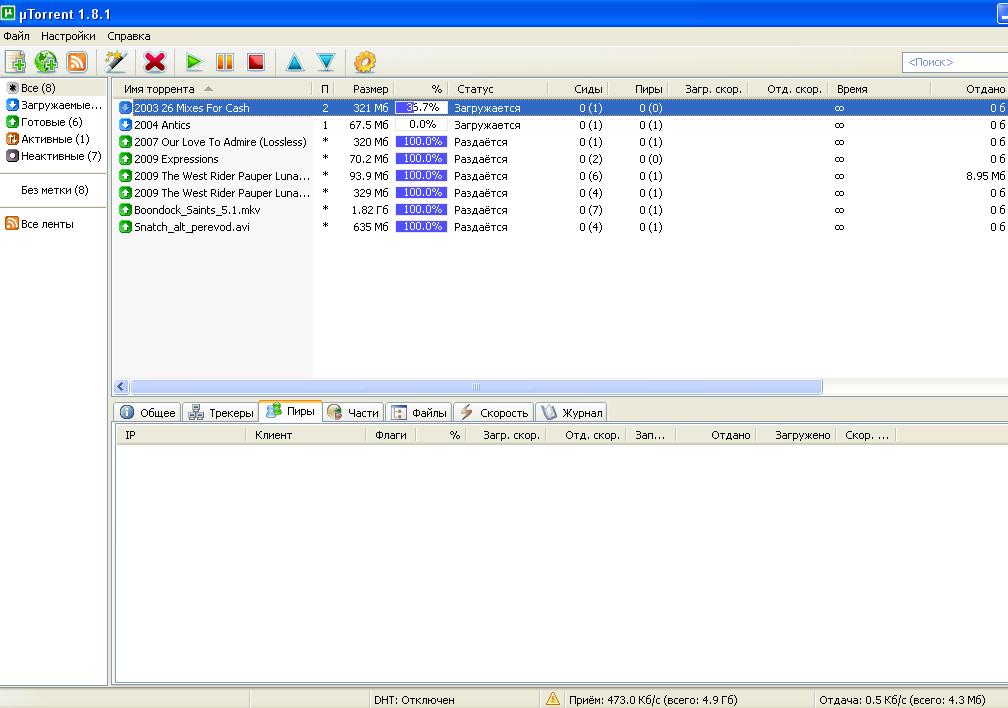Sort peers by Клиент column header
1008x708 pixels.
305,435
